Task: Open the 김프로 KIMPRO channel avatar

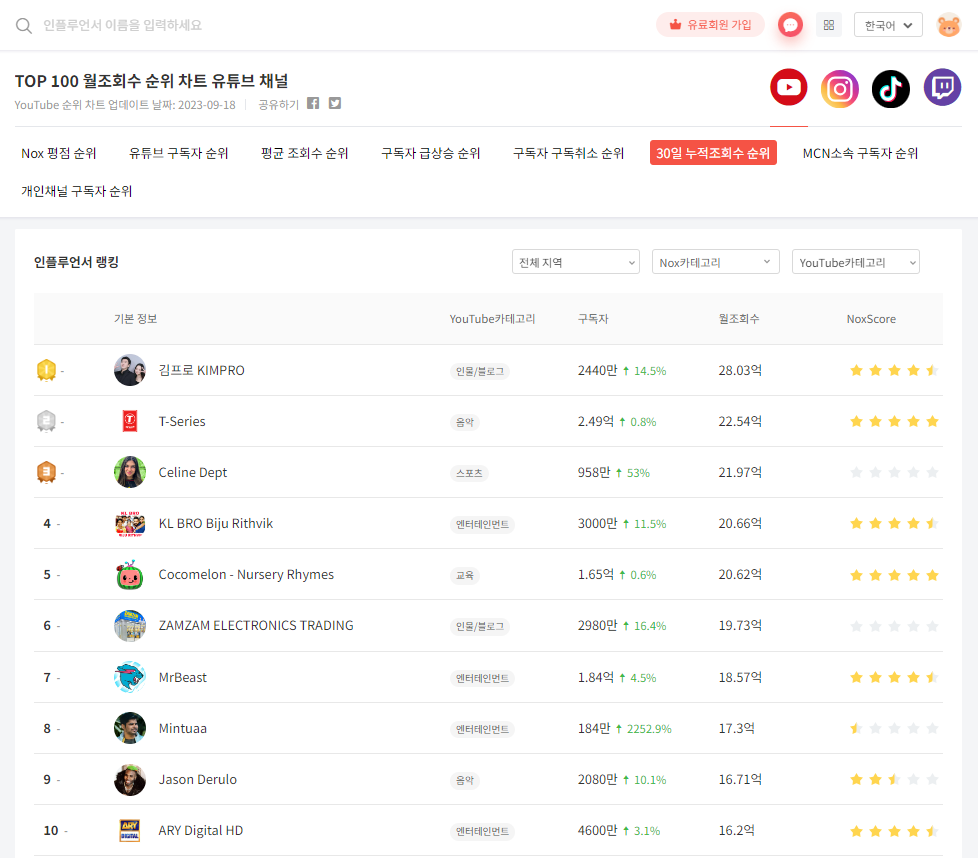Action: pyautogui.click(x=130, y=370)
